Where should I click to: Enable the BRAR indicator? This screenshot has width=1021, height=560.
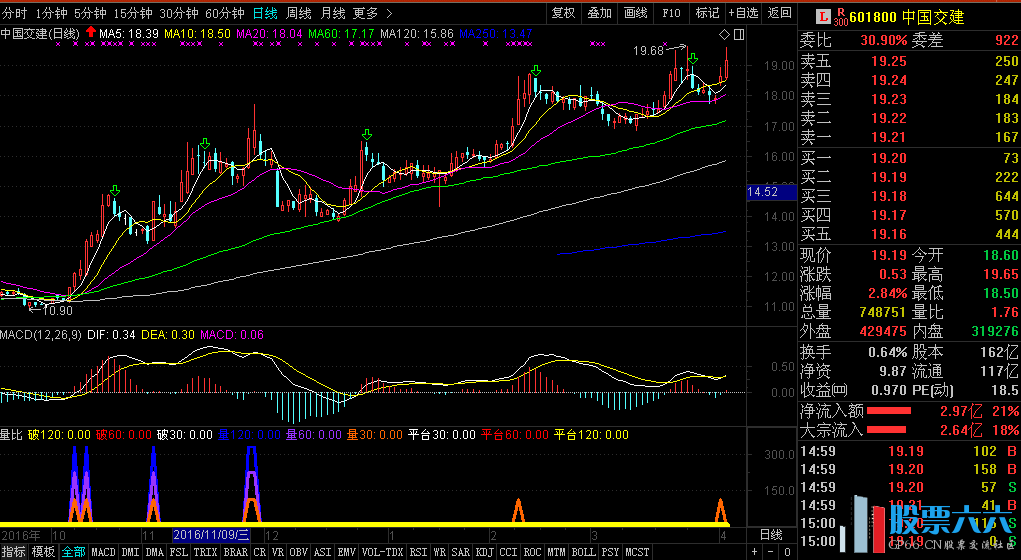click(x=236, y=552)
